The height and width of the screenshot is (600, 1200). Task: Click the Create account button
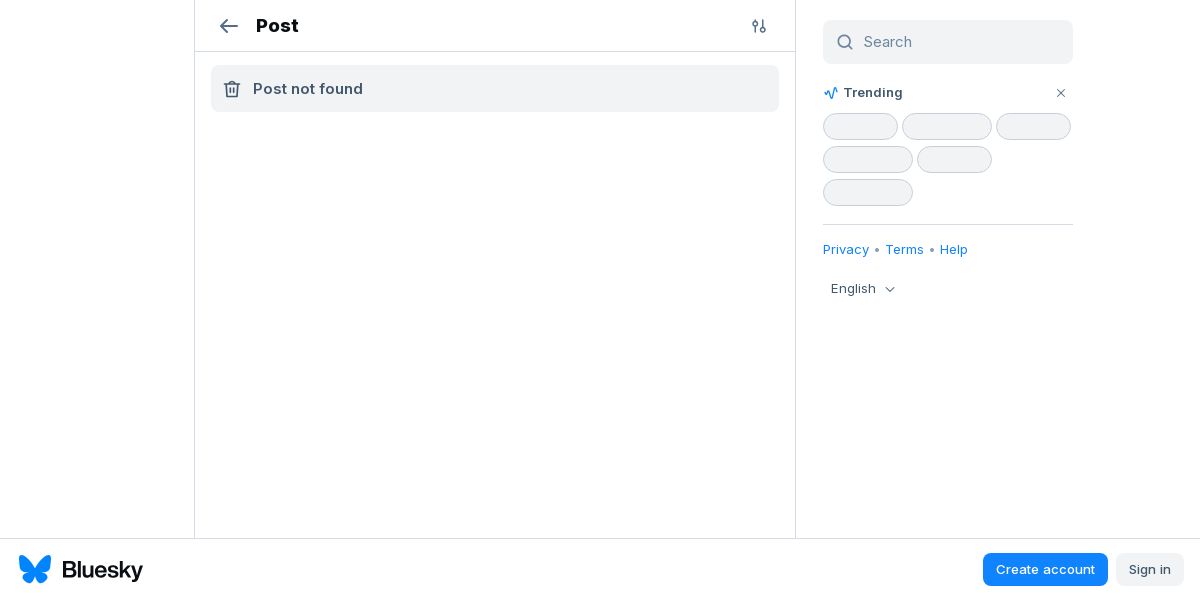pos(1045,569)
